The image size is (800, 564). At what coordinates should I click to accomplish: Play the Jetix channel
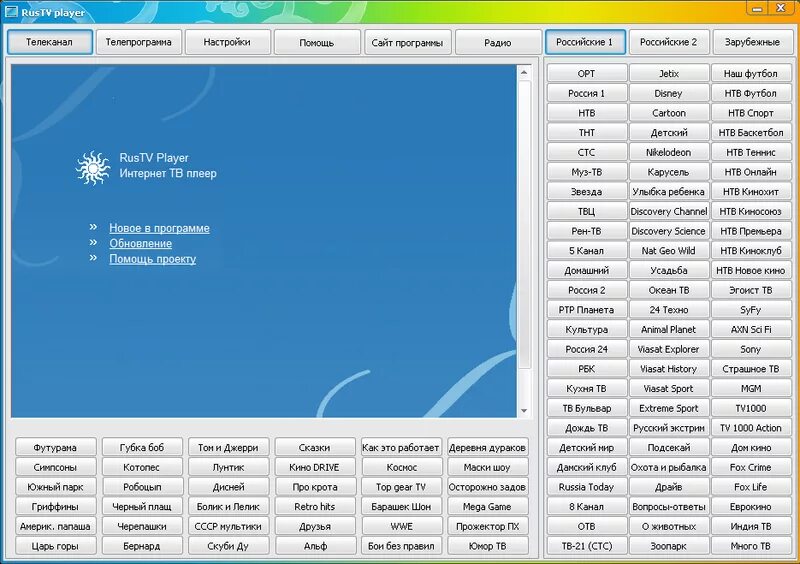(x=668, y=73)
